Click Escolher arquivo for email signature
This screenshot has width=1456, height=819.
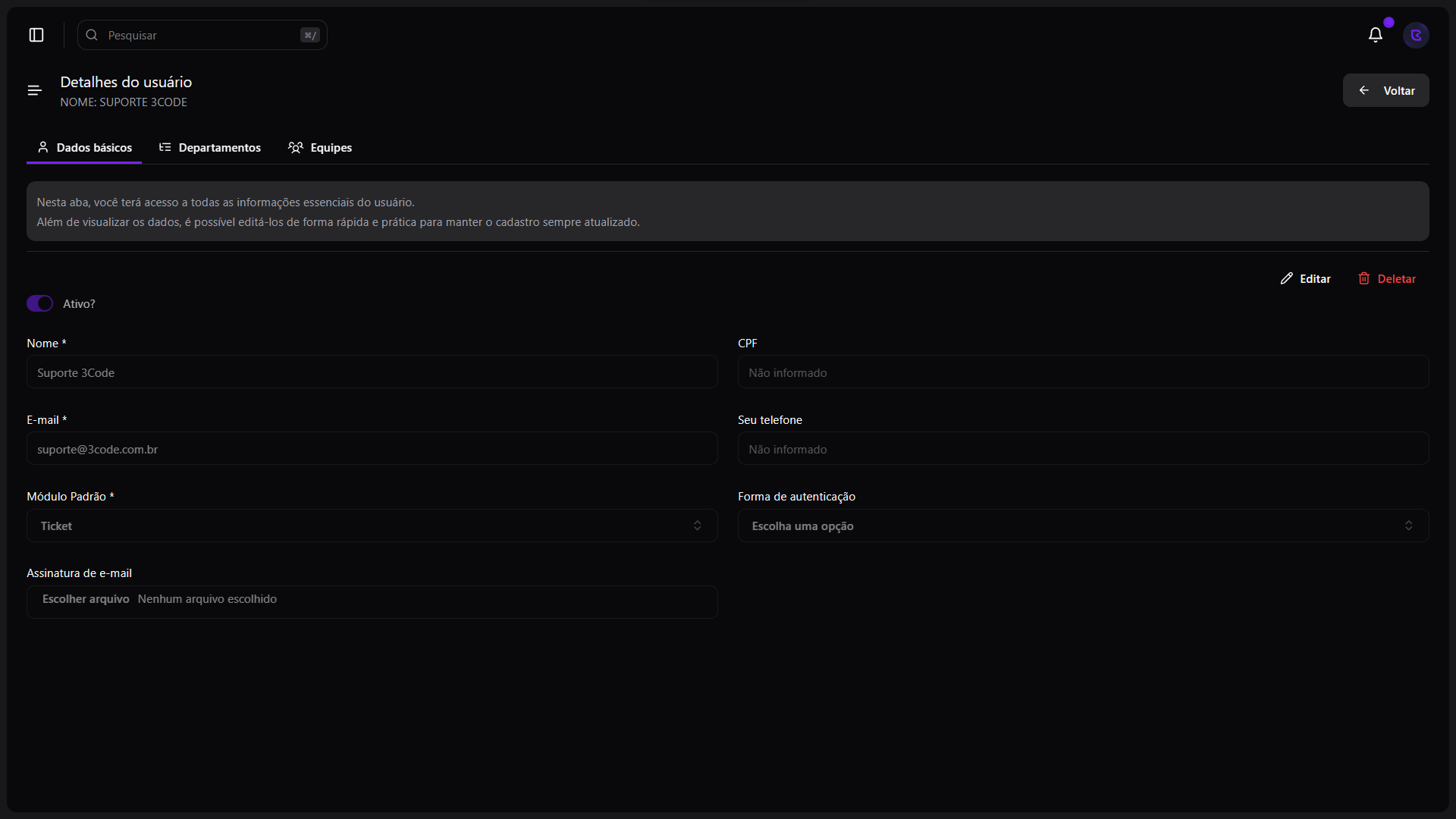pos(86,599)
